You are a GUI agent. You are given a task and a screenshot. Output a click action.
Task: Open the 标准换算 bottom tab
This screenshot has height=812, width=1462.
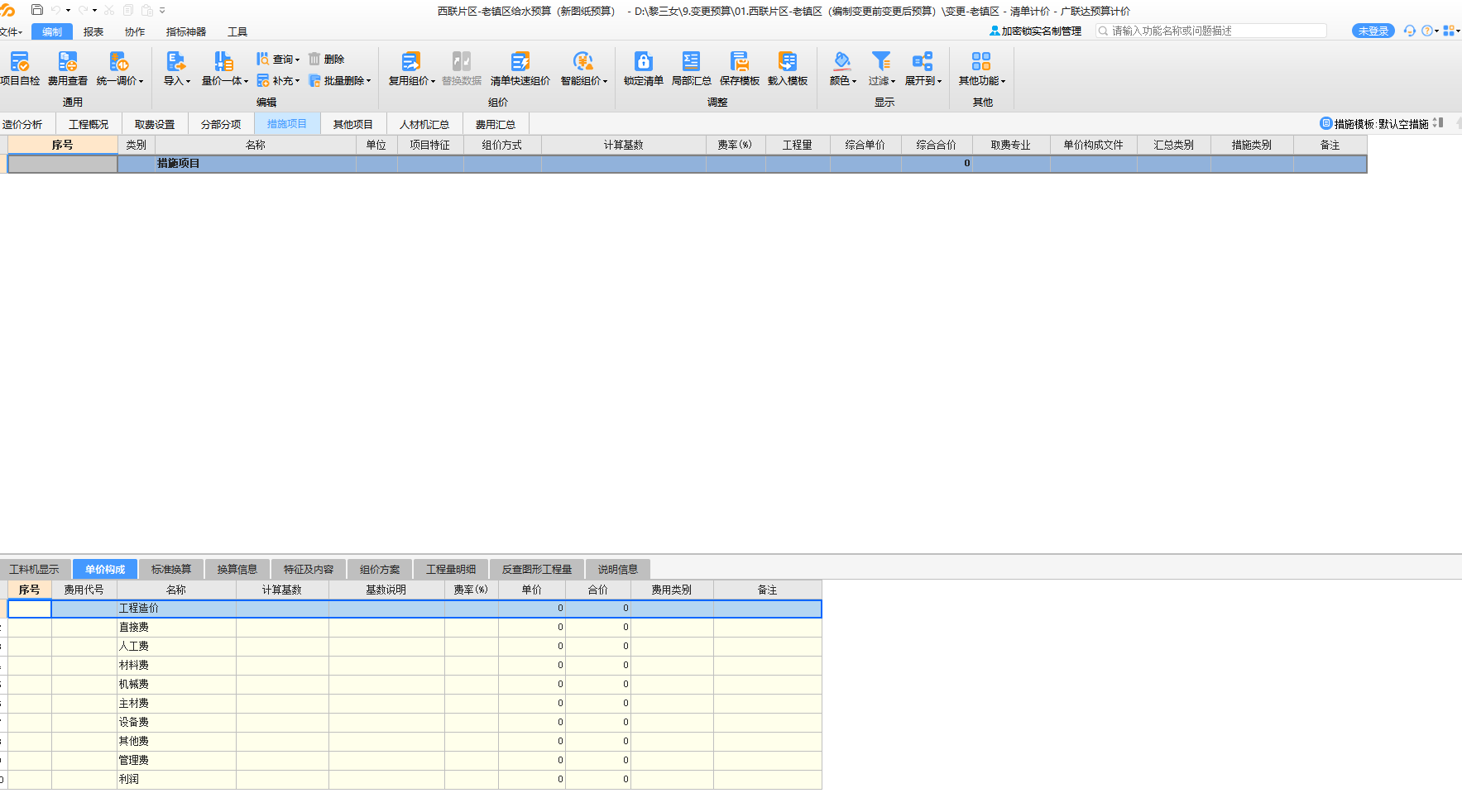171,569
